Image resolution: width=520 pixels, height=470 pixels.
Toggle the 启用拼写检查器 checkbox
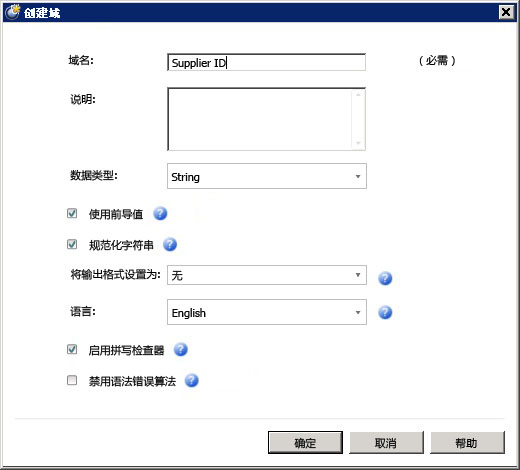(72, 349)
